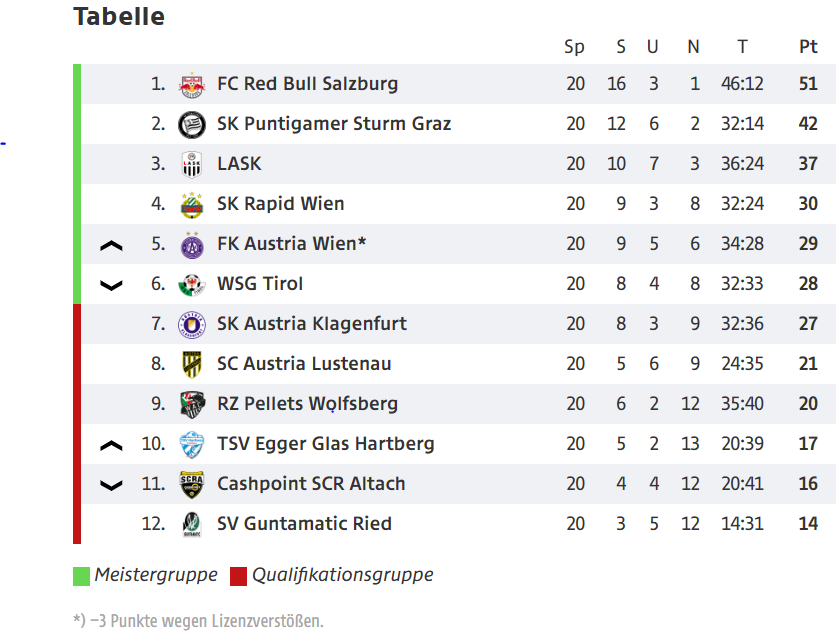
Task: Click the Sp column header
Action: [574, 47]
